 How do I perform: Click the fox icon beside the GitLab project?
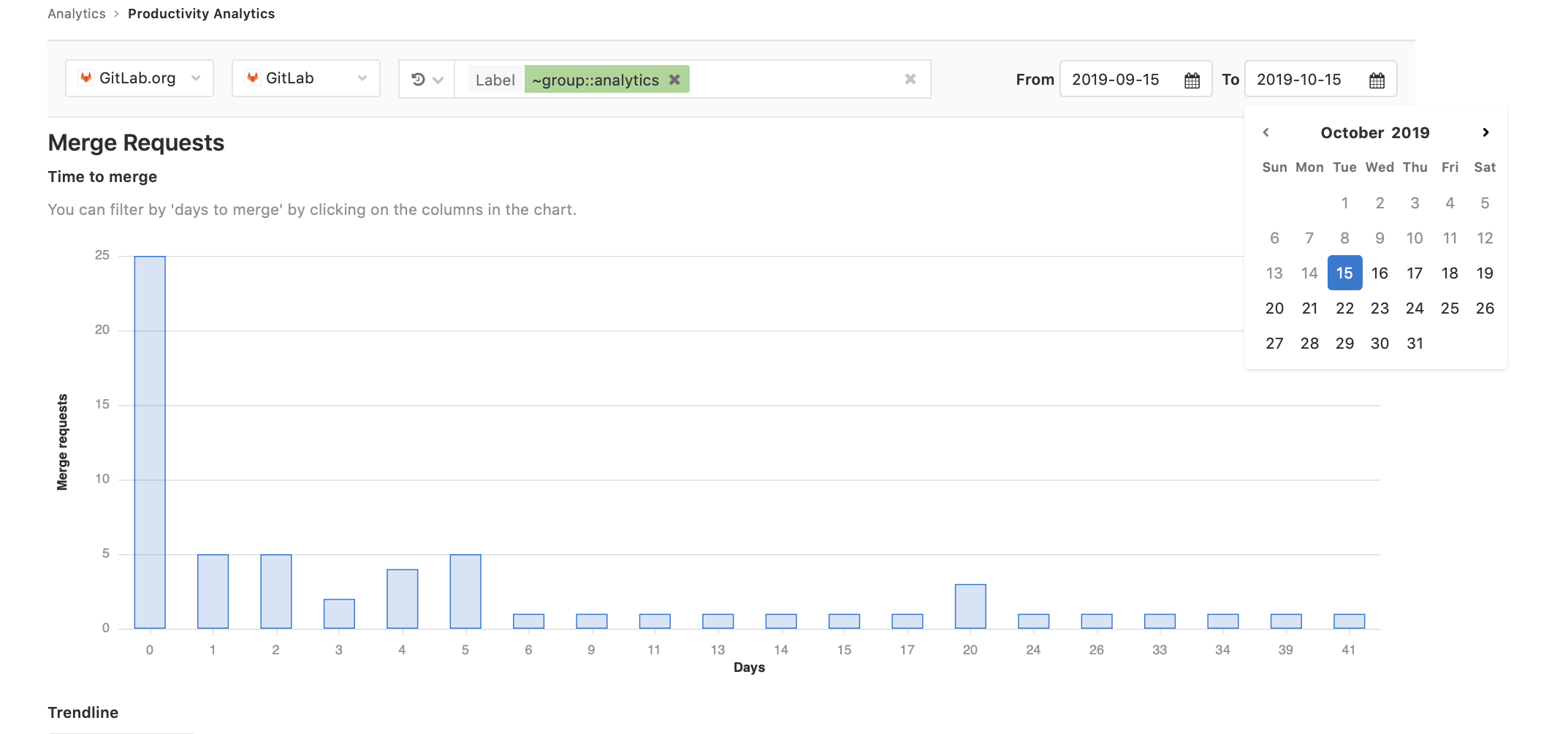(253, 77)
